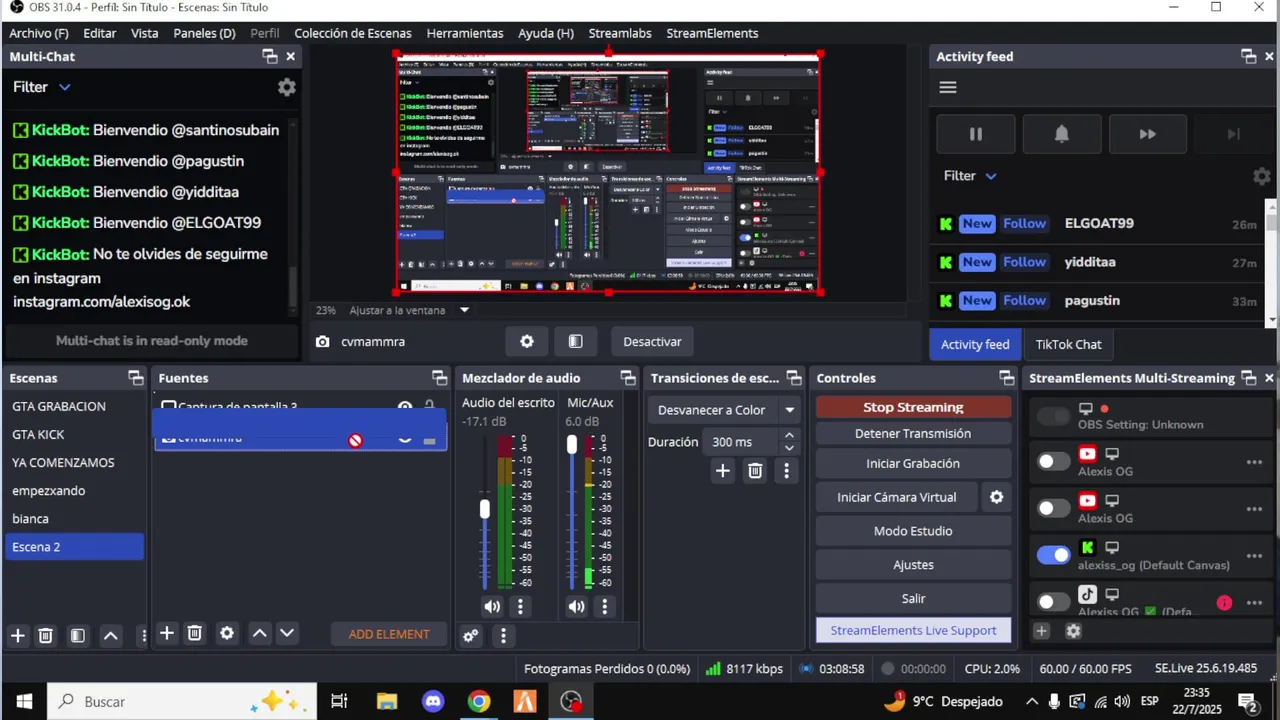Move selected source down in Fuentes
Viewport: 1280px width, 720px height.
point(287,633)
